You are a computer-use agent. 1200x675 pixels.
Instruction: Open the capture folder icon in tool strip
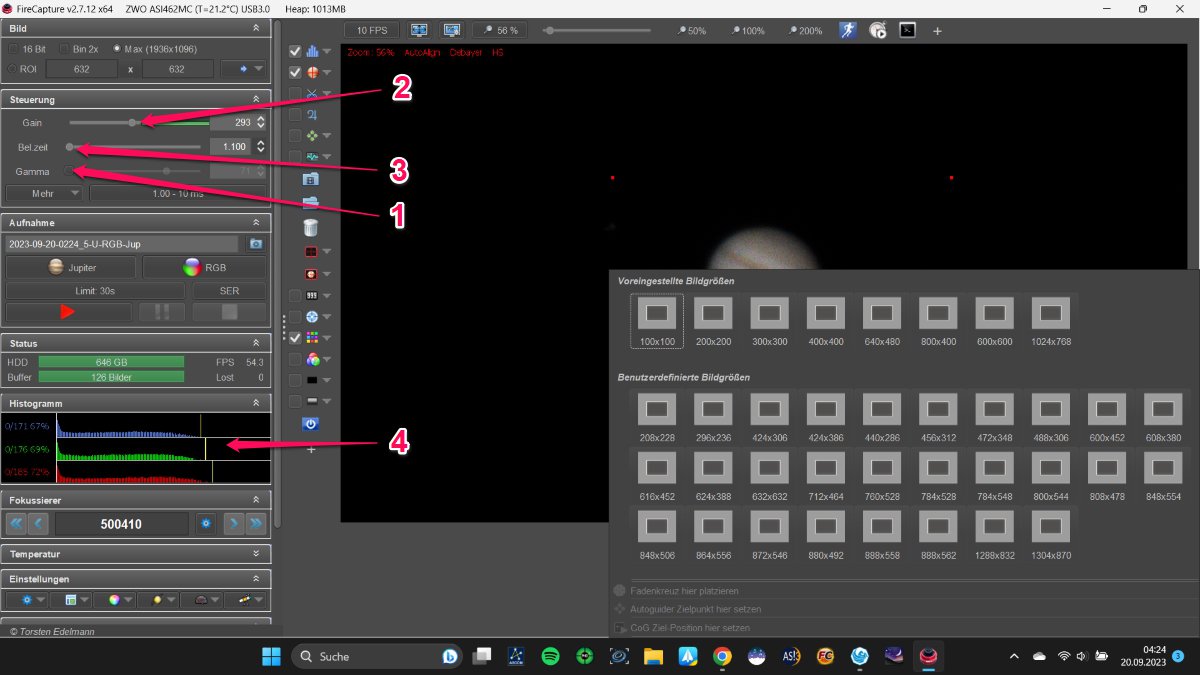[310, 204]
